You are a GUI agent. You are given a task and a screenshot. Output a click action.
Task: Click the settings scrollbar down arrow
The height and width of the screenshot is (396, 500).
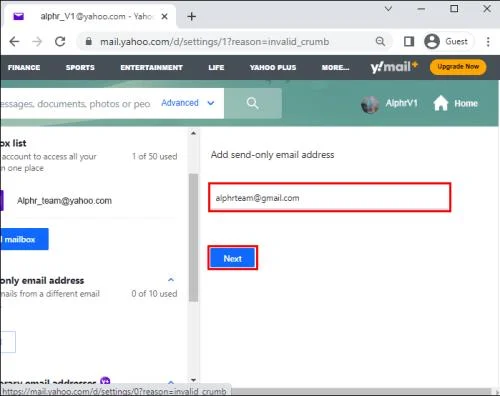pyautogui.click(x=193, y=380)
